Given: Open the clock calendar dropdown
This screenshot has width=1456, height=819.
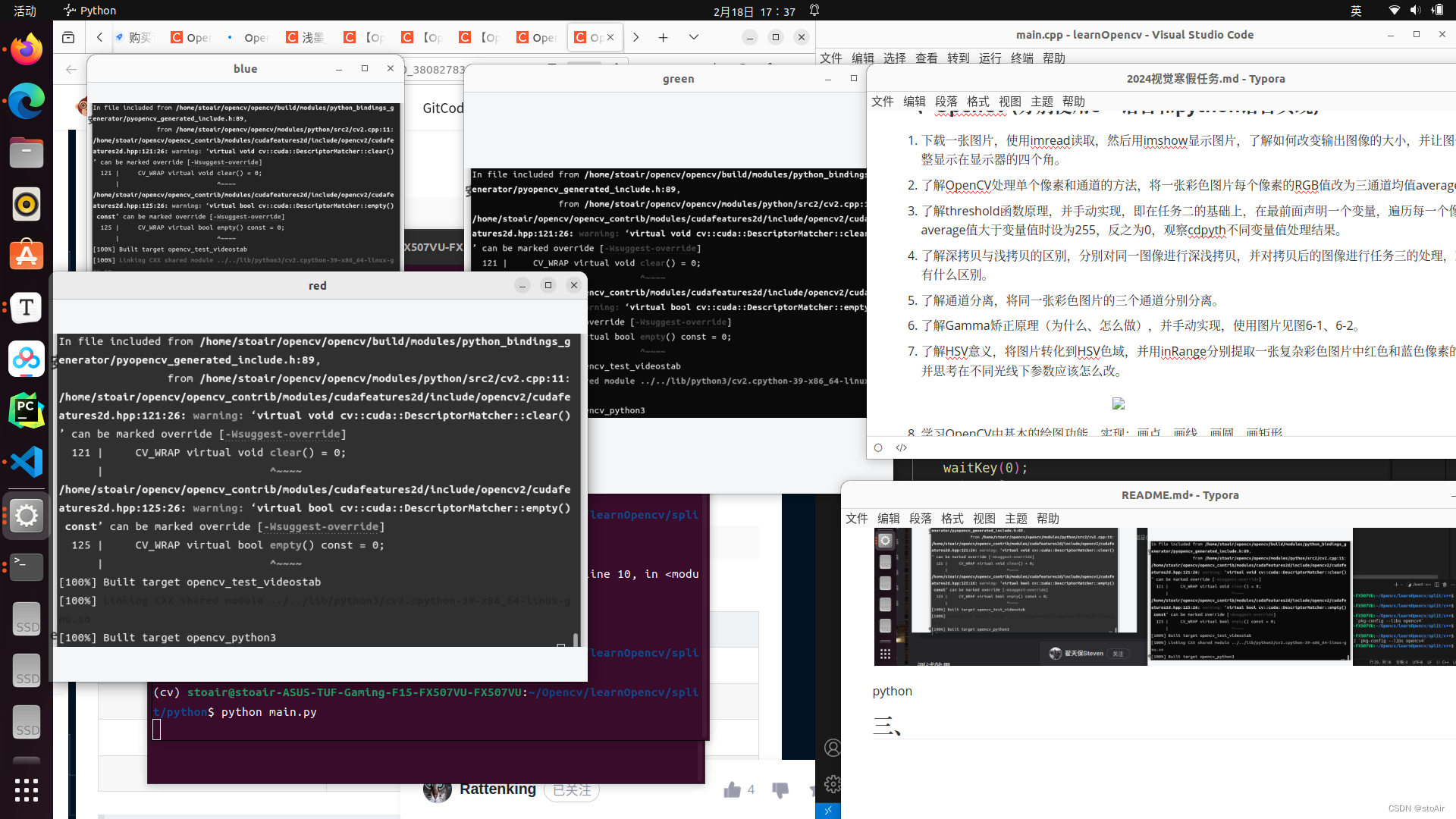Looking at the screenshot, I should coord(754,11).
